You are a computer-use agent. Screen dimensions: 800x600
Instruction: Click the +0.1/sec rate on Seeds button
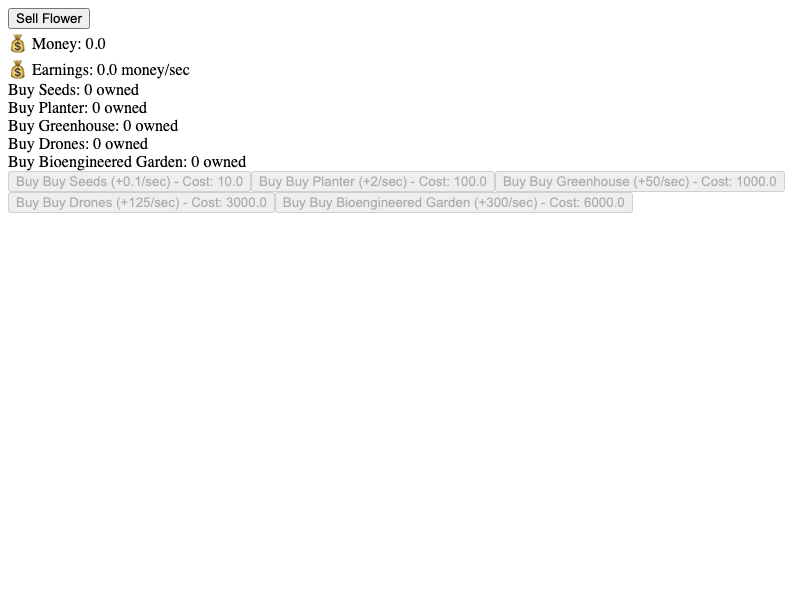(140, 182)
